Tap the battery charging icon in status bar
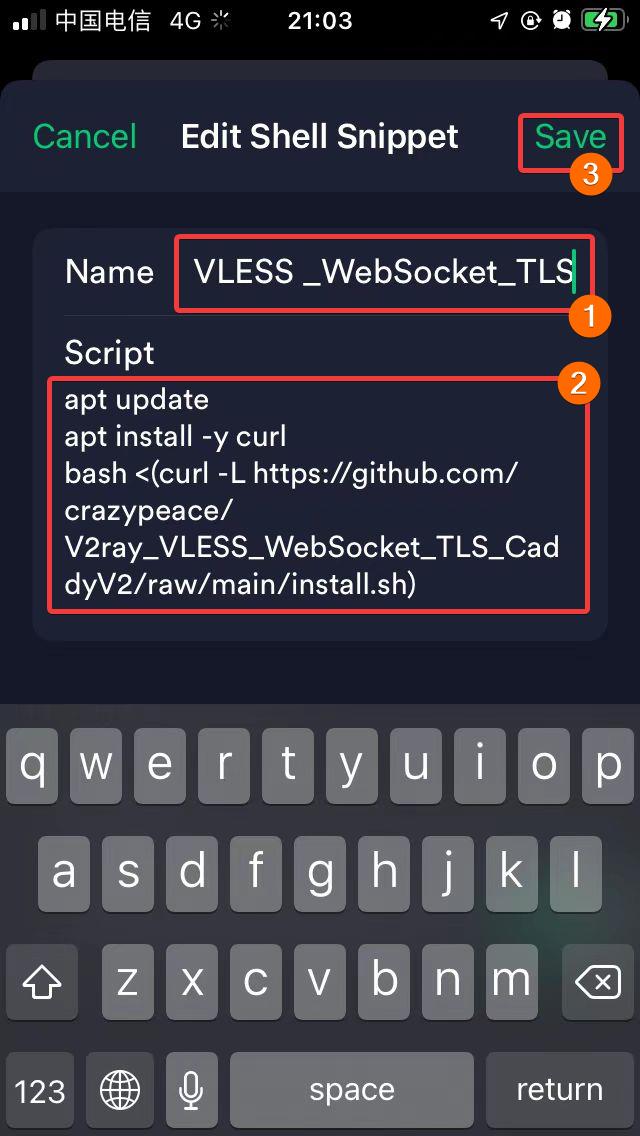 click(x=602, y=20)
